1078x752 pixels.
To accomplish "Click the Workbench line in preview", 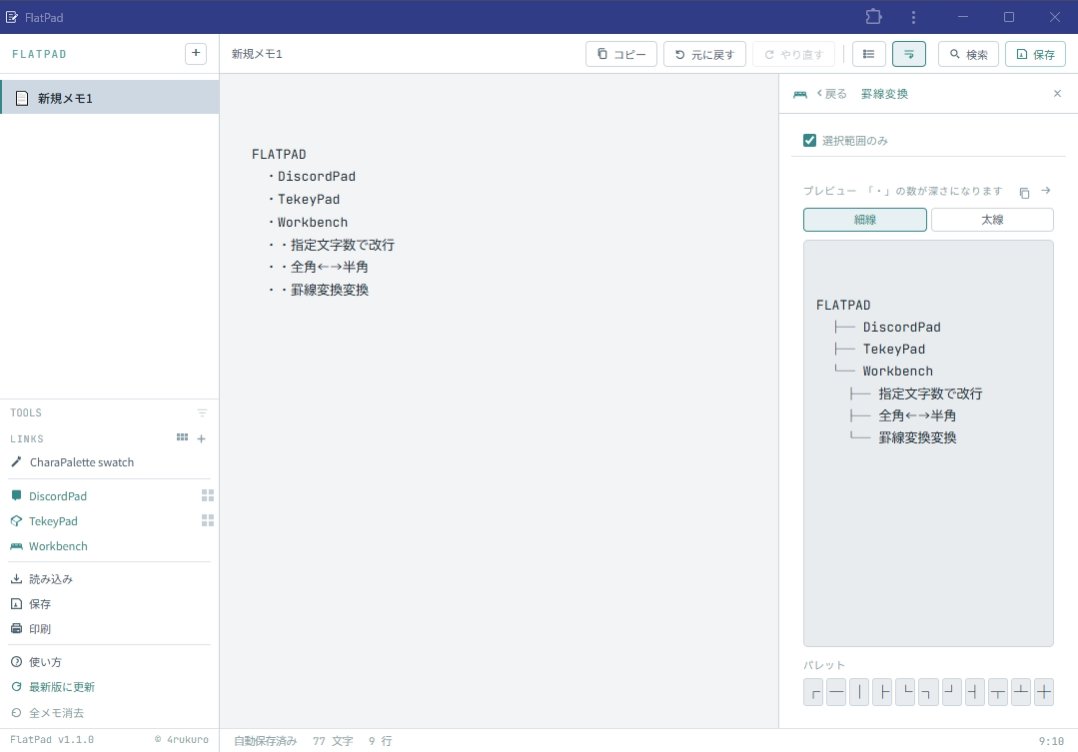I will [898, 371].
